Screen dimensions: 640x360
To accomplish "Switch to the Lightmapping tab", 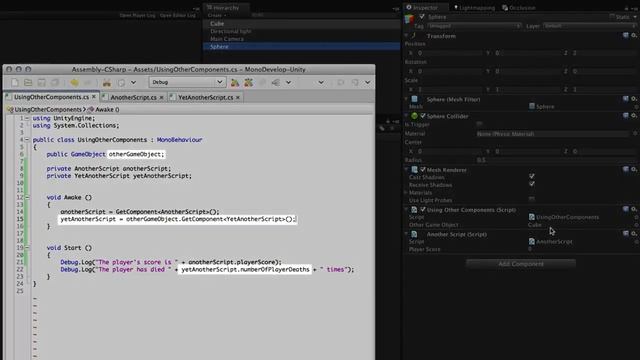I will 474,7.
